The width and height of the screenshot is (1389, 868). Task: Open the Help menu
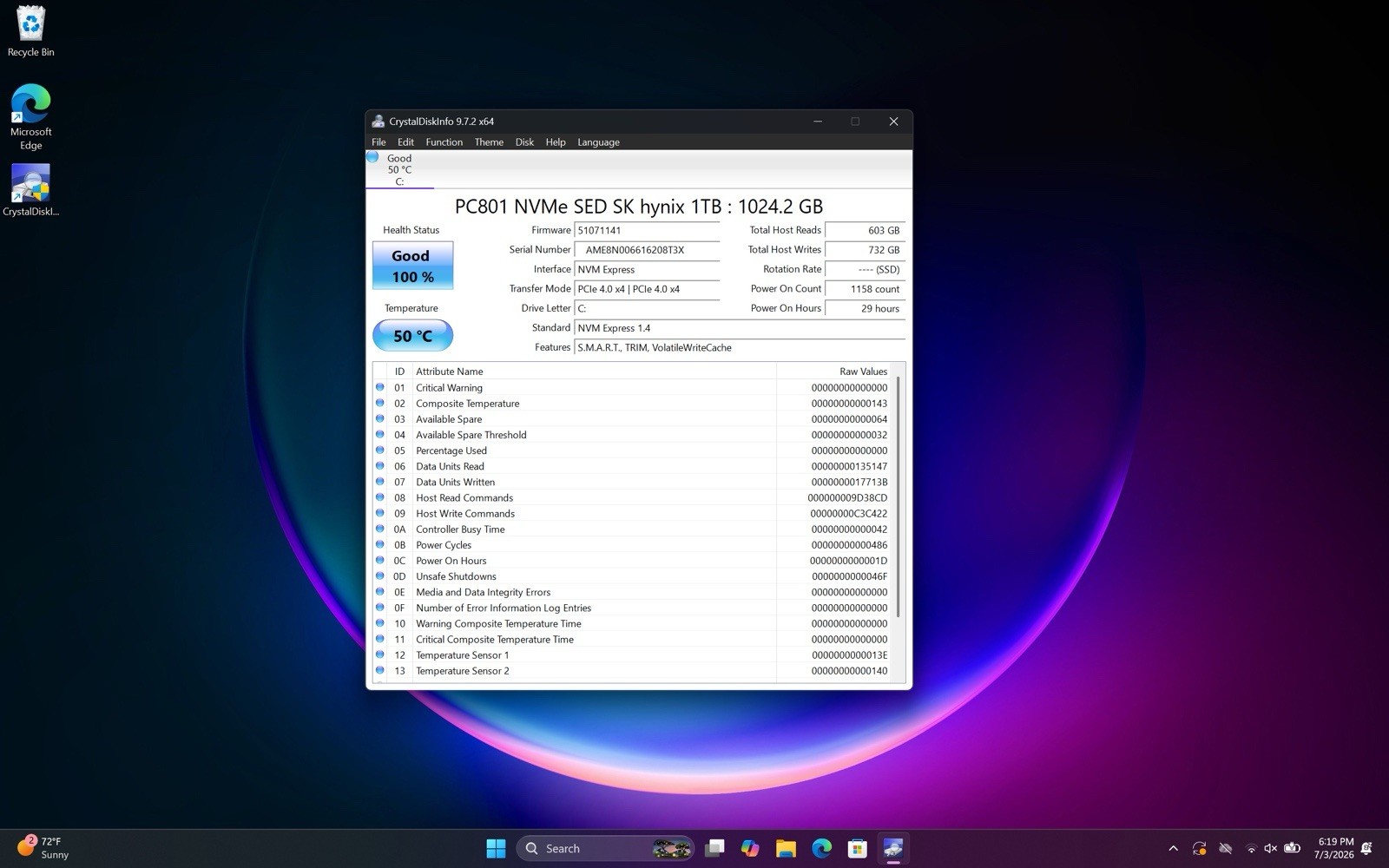(x=556, y=142)
